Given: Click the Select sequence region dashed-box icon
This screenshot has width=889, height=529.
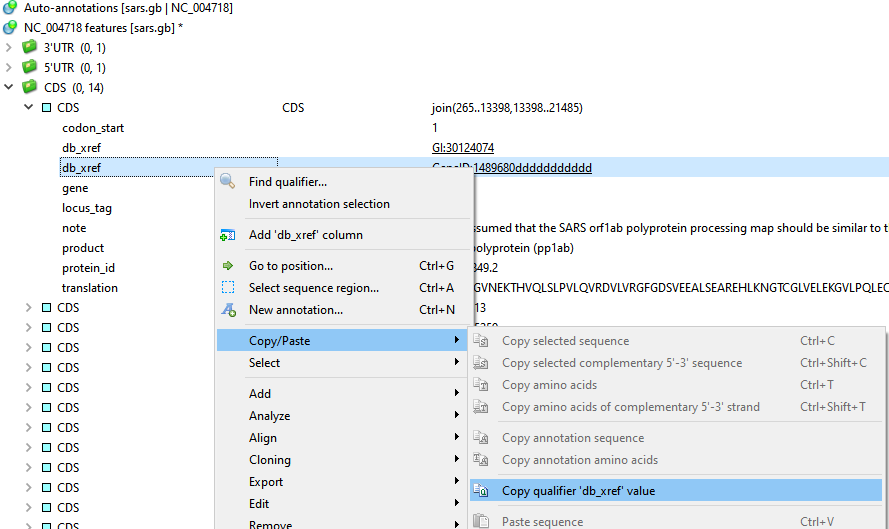Looking at the screenshot, I should point(228,287).
